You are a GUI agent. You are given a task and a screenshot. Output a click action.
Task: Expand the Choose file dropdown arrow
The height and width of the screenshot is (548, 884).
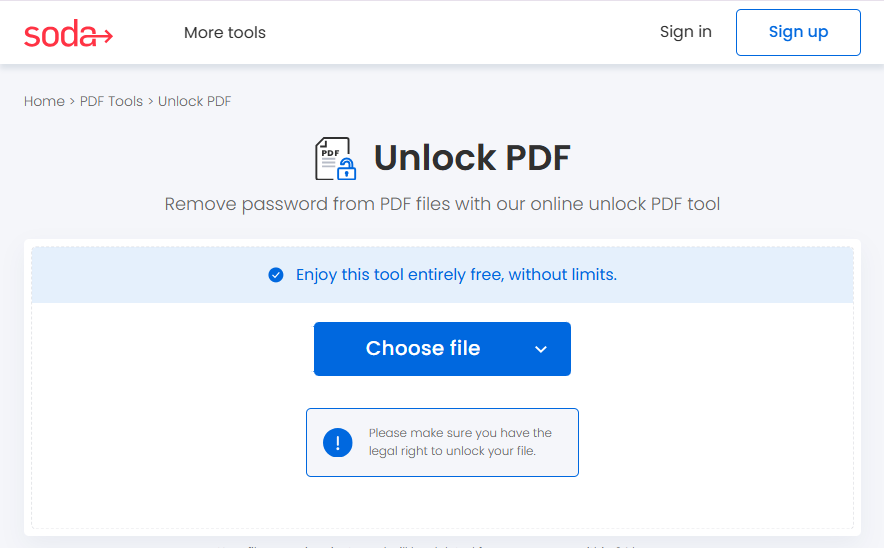pos(541,349)
